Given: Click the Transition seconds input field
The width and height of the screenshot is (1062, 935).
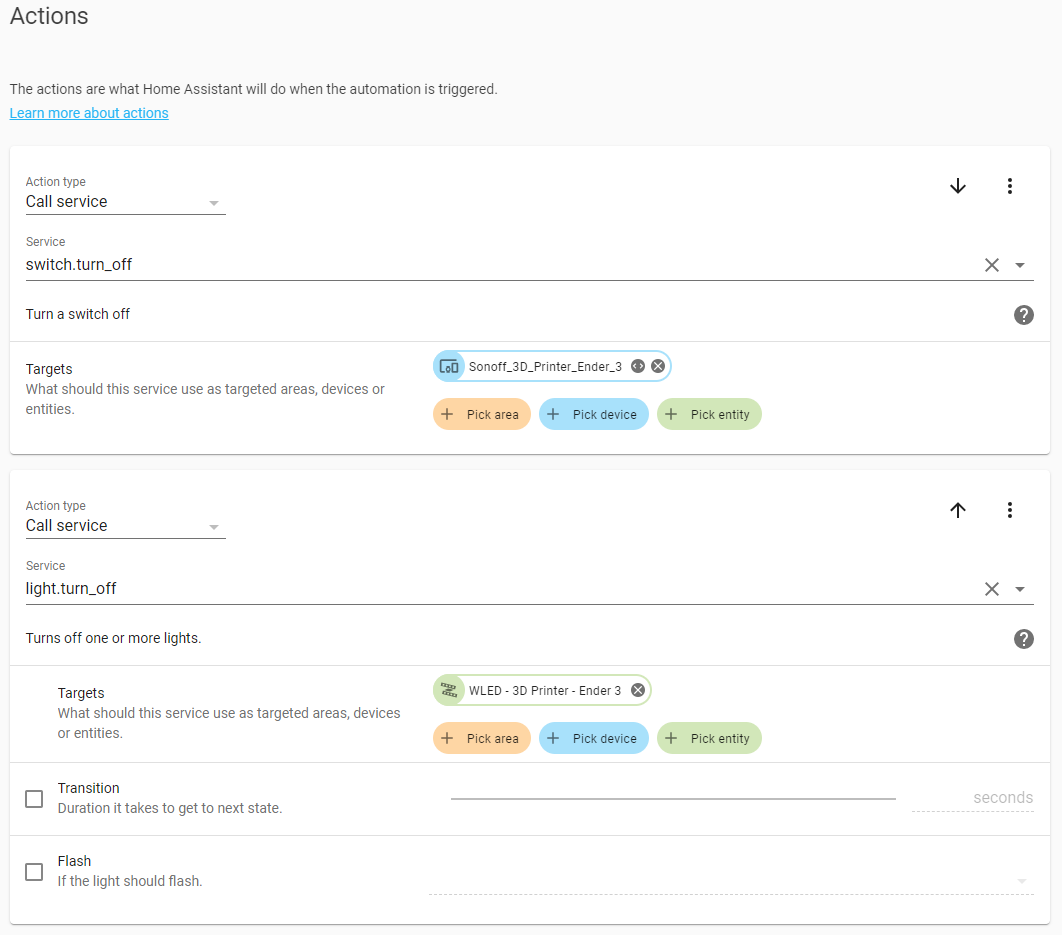Looking at the screenshot, I should pyautogui.click(x=973, y=798).
